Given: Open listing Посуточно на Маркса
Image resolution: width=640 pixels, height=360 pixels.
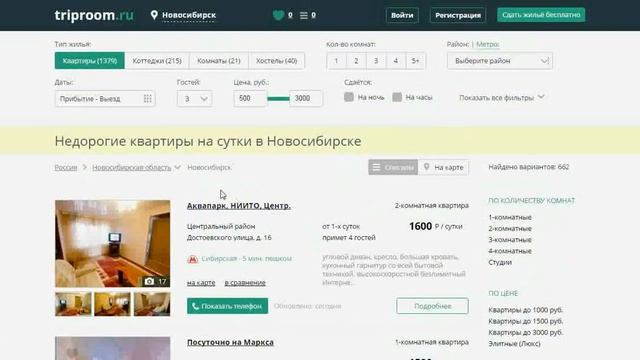Looking at the screenshot, I should click(230, 342).
